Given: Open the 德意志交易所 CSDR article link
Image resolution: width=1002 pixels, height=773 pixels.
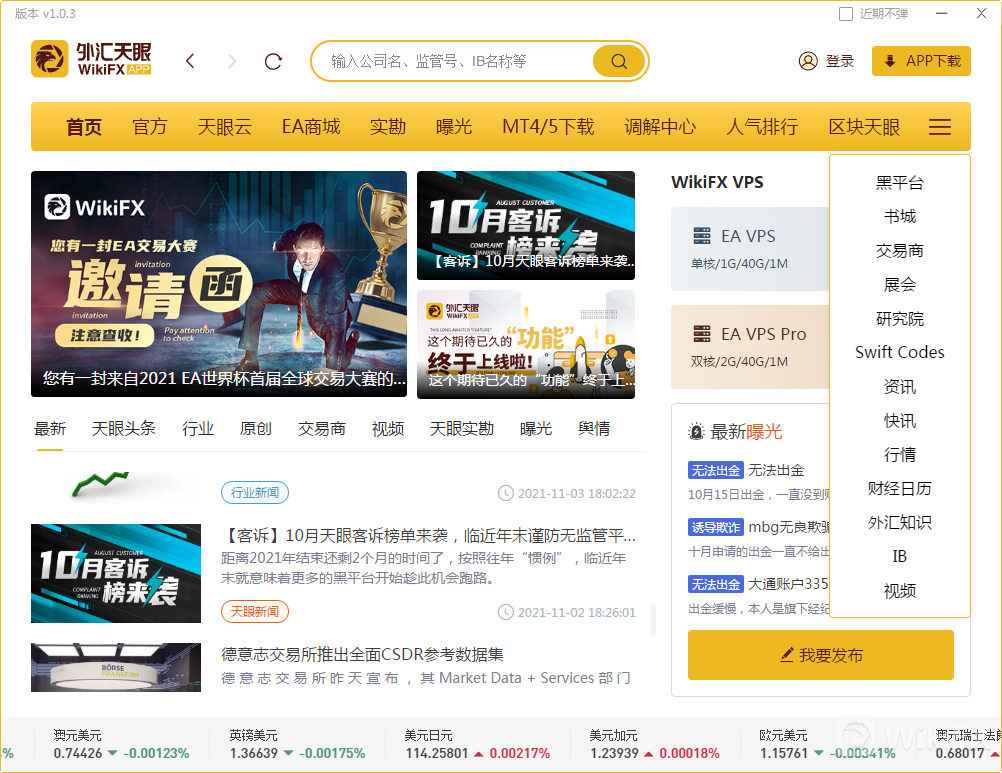Looking at the screenshot, I should click(362, 655).
